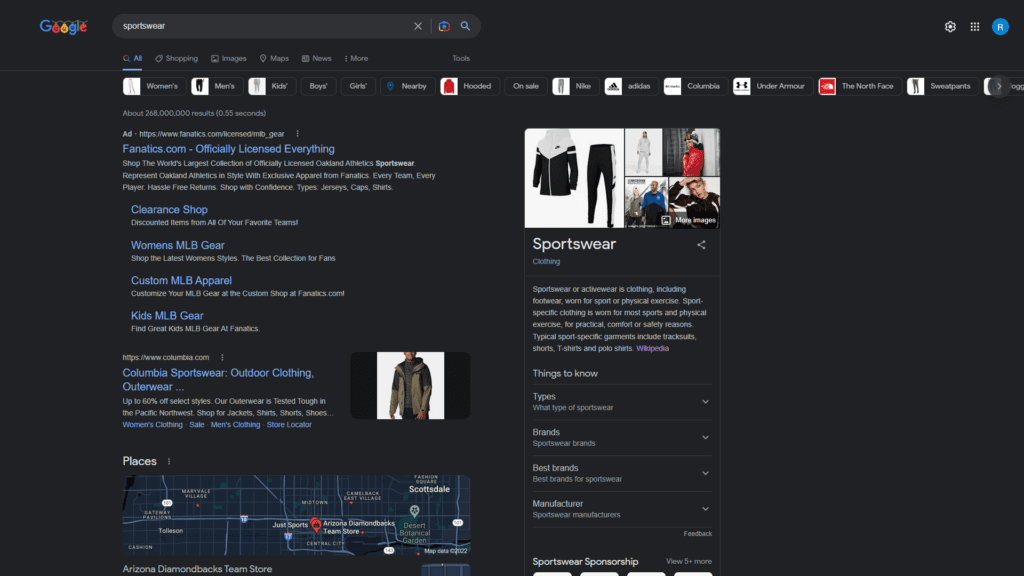Screen dimensions: 1024x576
Task: Click the Google logo
Action: point(63,27)
